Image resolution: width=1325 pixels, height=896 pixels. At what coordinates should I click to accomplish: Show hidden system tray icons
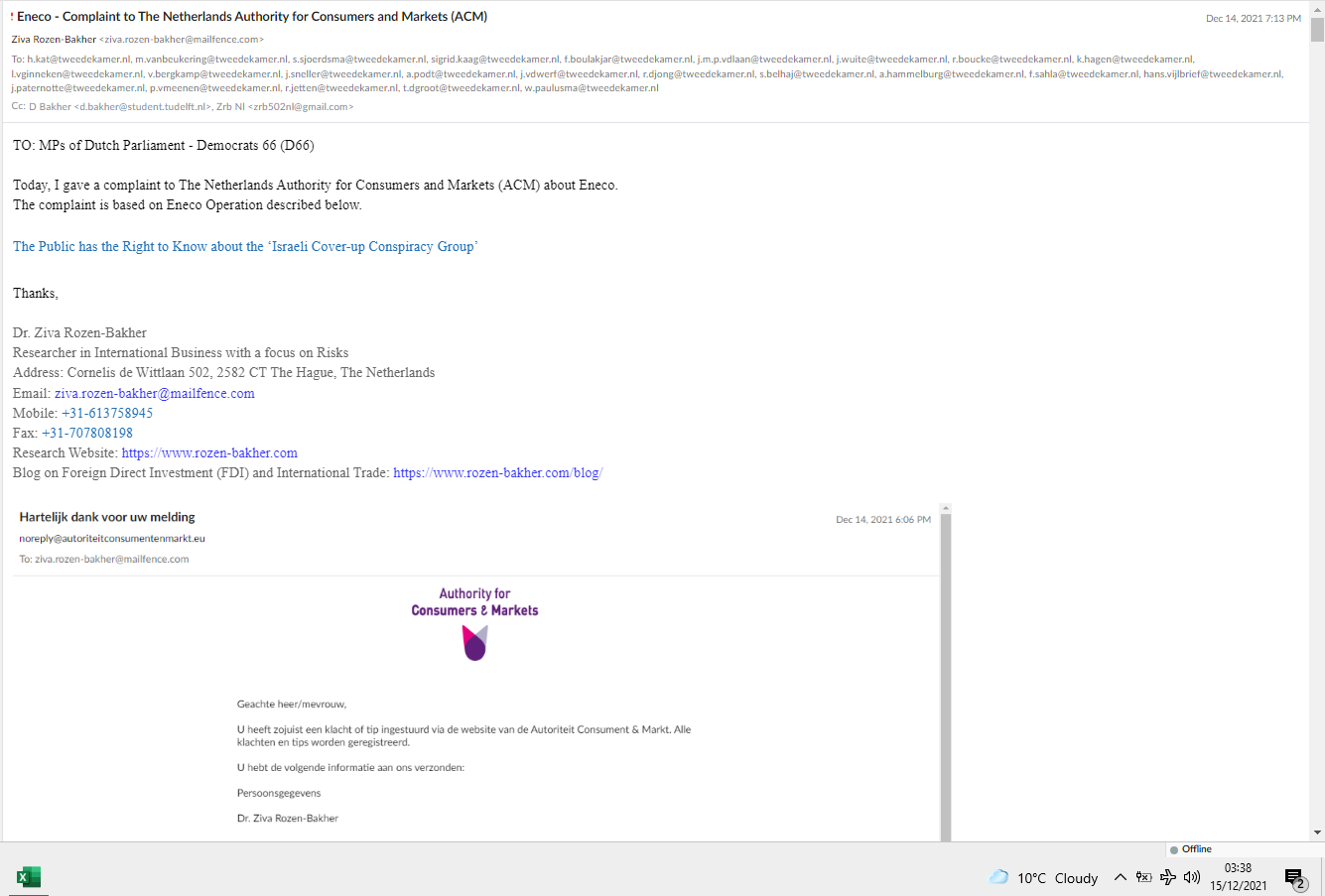[1120, 877]
